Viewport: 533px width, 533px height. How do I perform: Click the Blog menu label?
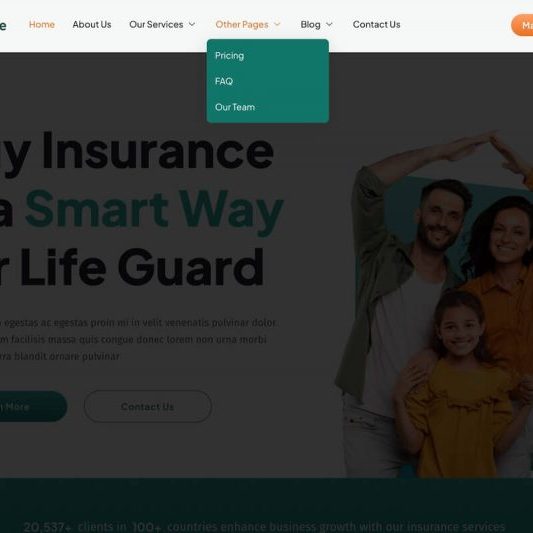pos(310,24)
